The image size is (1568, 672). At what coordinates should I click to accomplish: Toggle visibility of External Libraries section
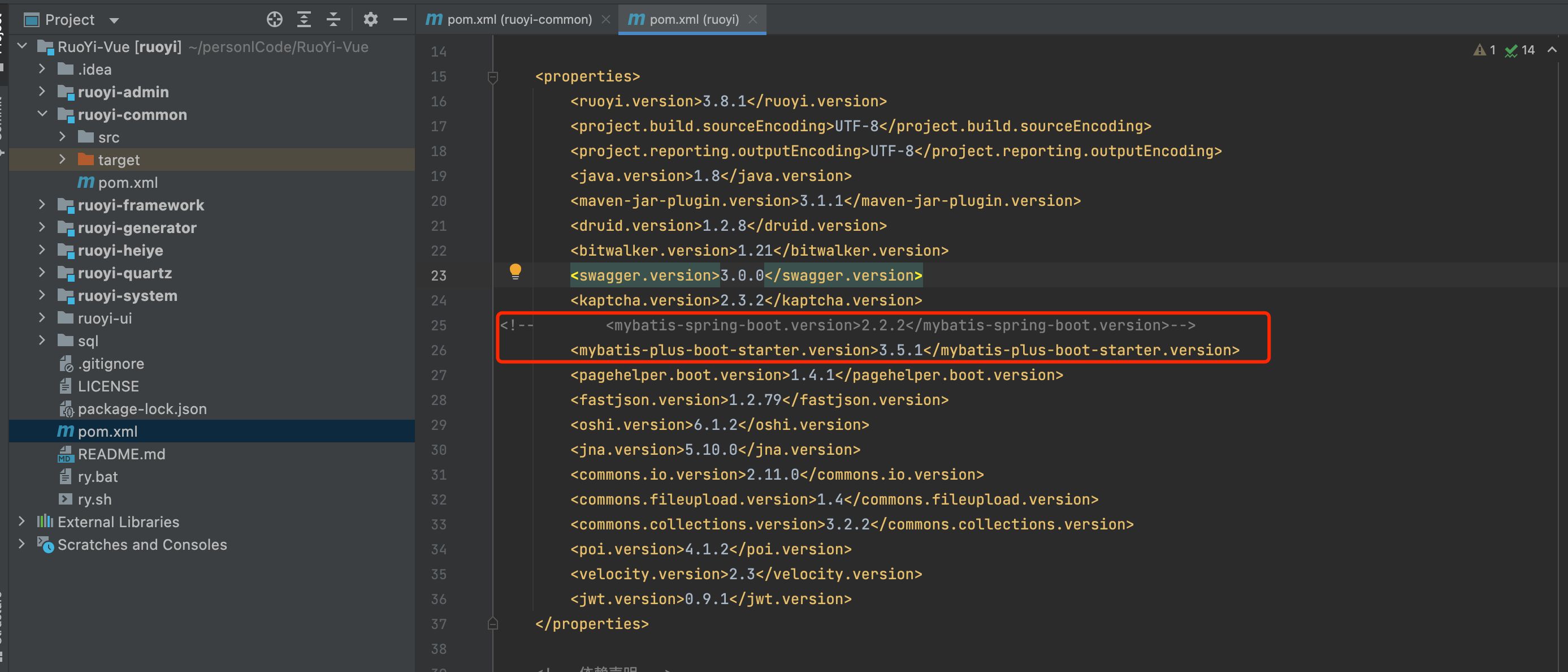[x=22, y=520]
